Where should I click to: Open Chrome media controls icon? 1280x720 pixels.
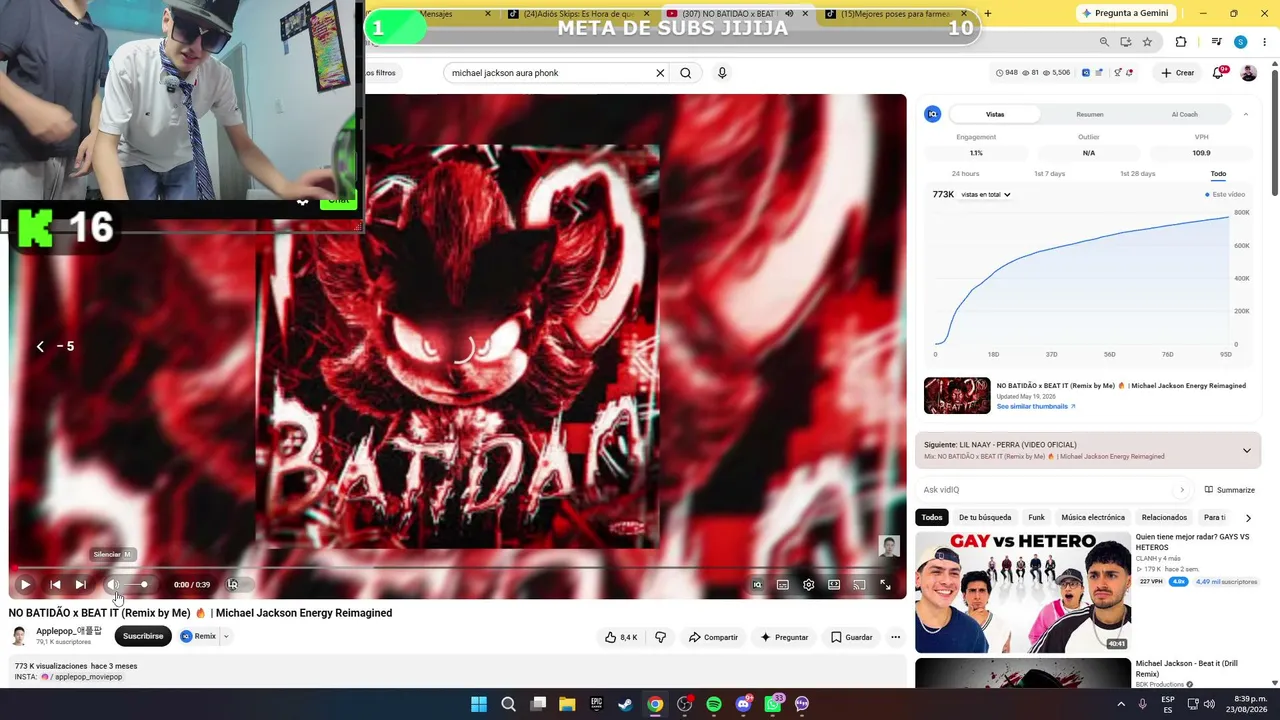point(1216,42)
